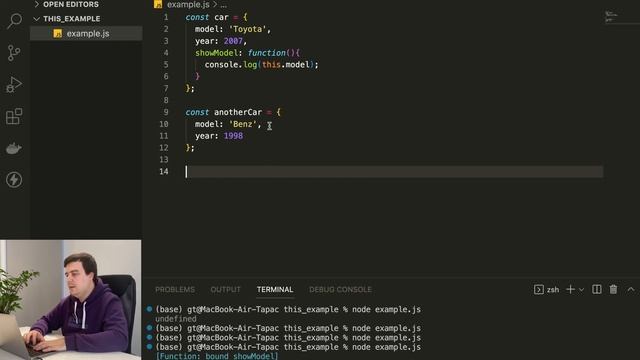Collapse the THIS_EXAMPLE folder section
Screen dimensions: 640x360
pyautogui.click(x=71, y=19)
